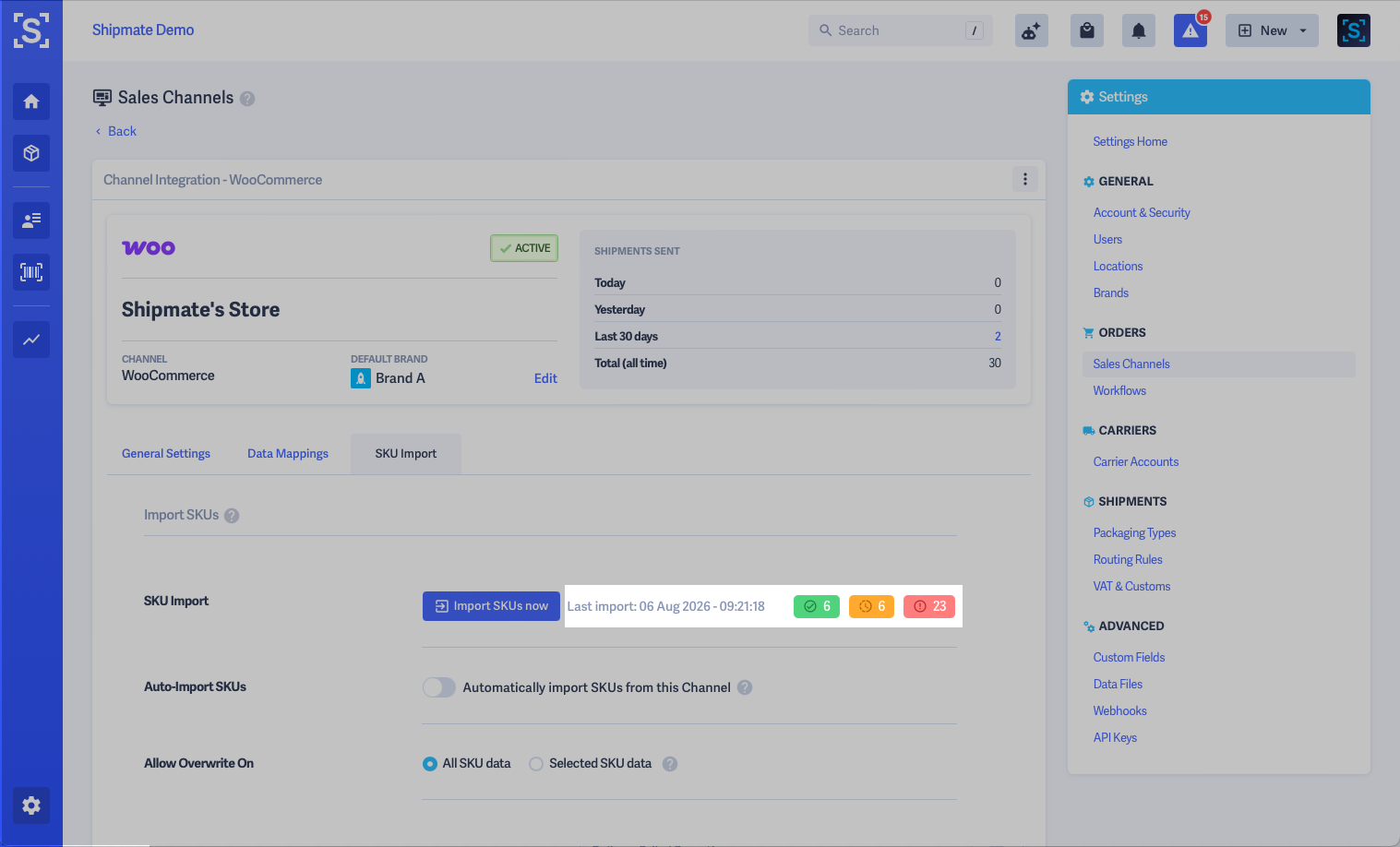Open the channel integration three-dot menu
Viewport: 1400px width, 847px height.
tap(1025, 179)
